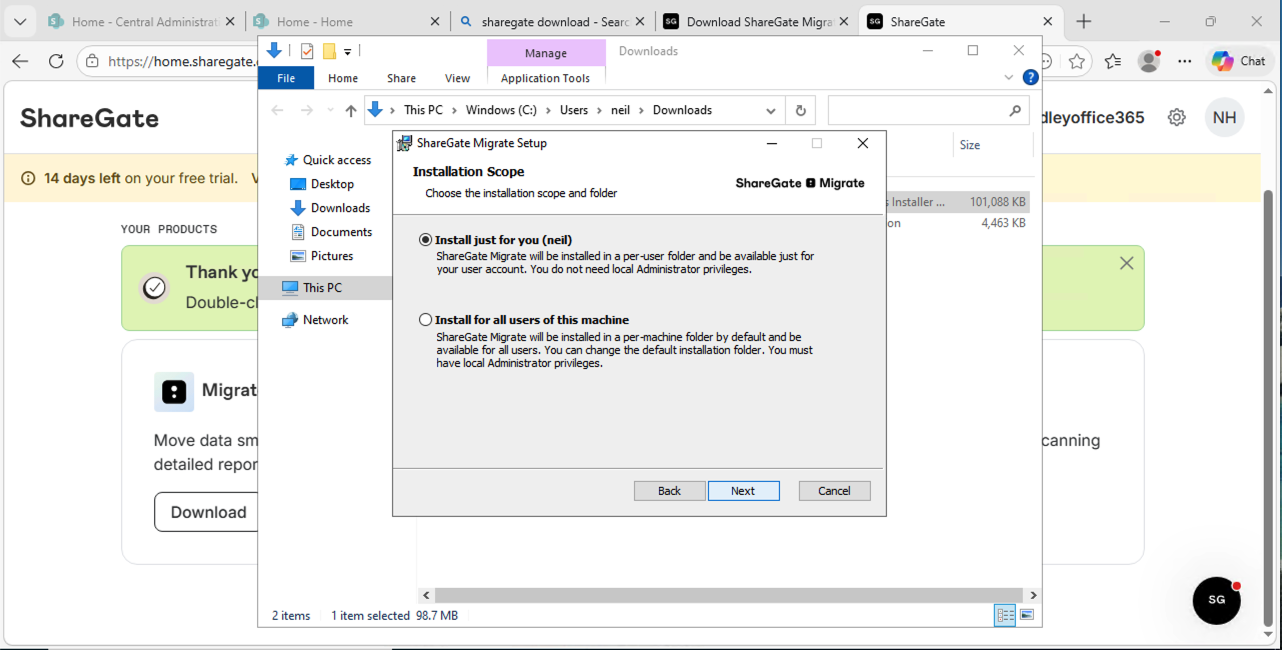Click the 4,463 KB file size cell
Screen dimensions: 1282x650
coord(1004,223)
